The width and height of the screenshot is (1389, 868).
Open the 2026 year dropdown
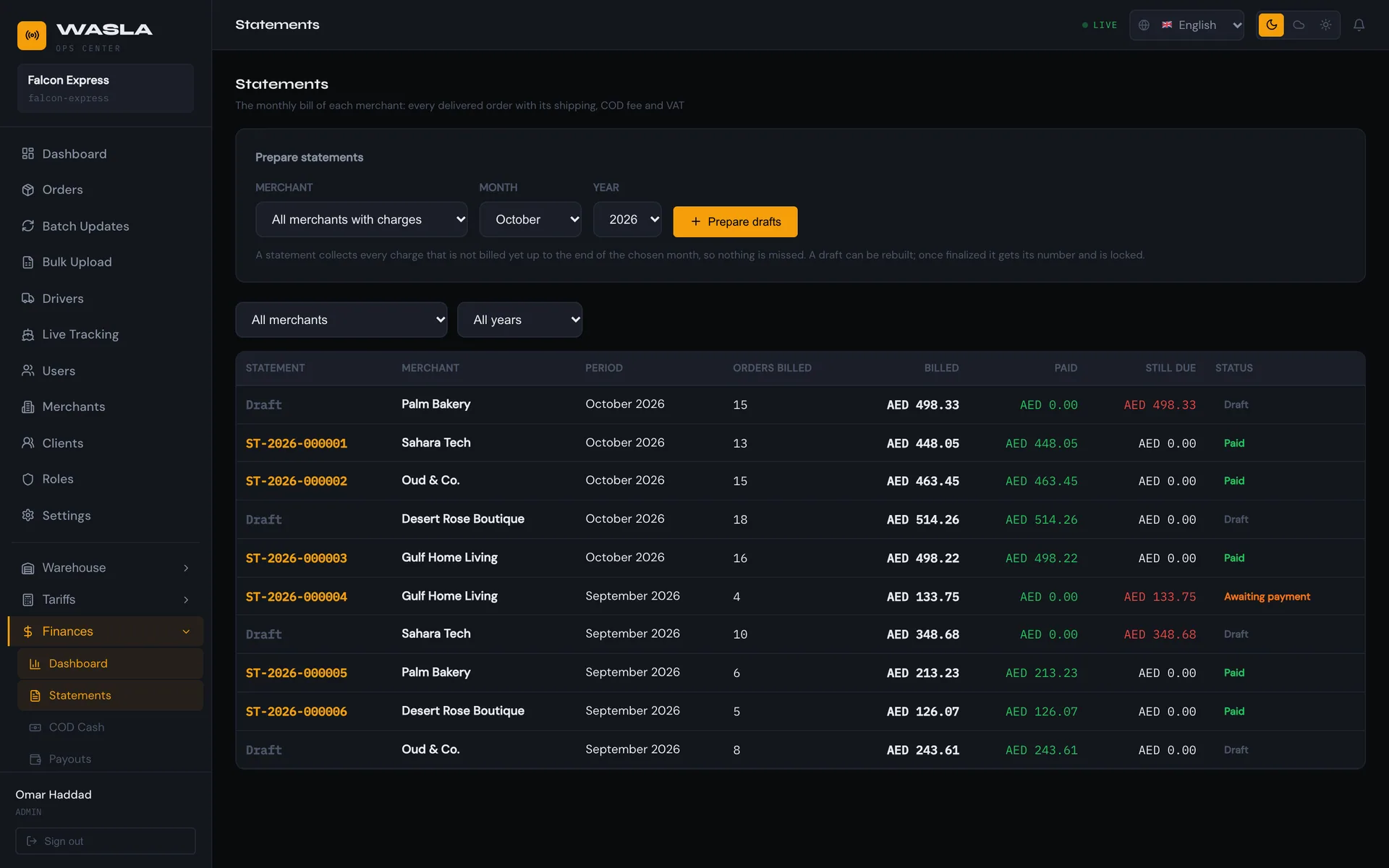coord(627,219)
